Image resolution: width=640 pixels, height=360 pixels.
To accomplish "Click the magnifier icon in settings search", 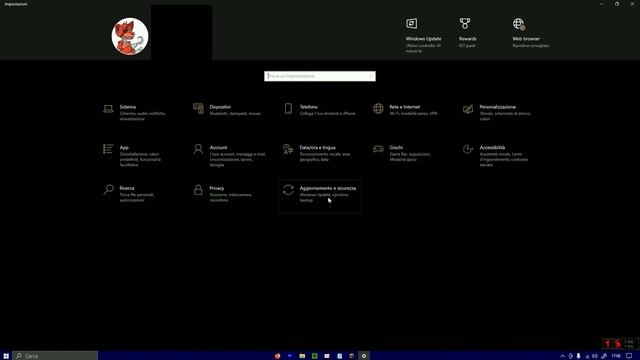I will point(371,76).
